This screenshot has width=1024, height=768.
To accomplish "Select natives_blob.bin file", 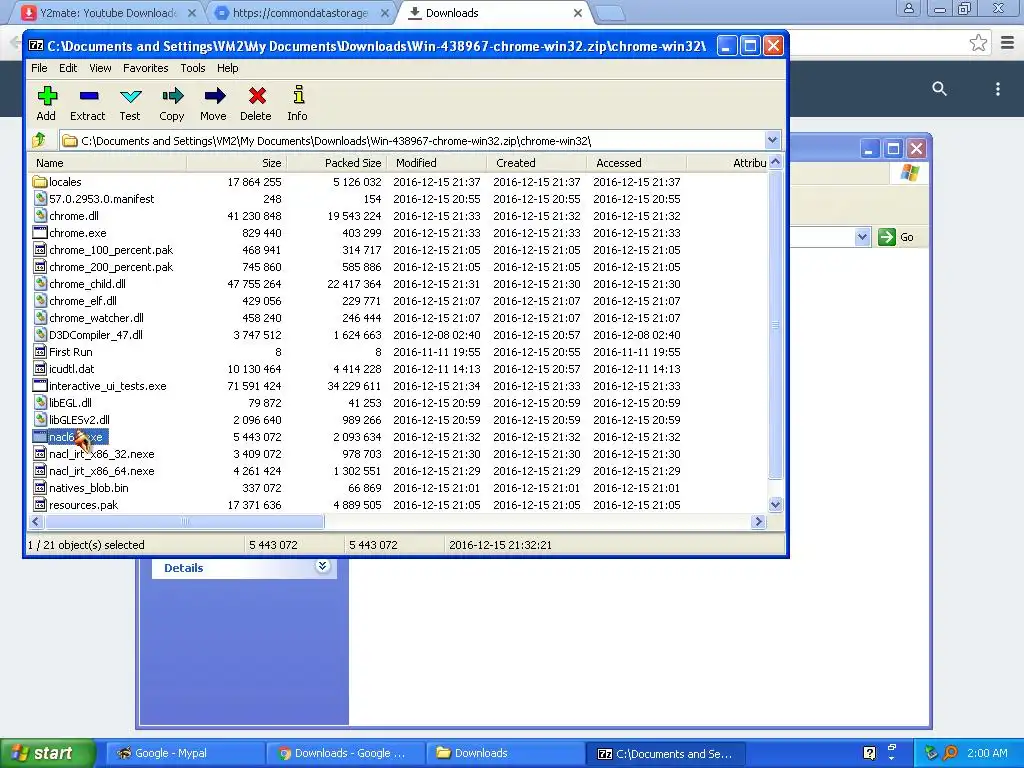I will click(88, 487).
